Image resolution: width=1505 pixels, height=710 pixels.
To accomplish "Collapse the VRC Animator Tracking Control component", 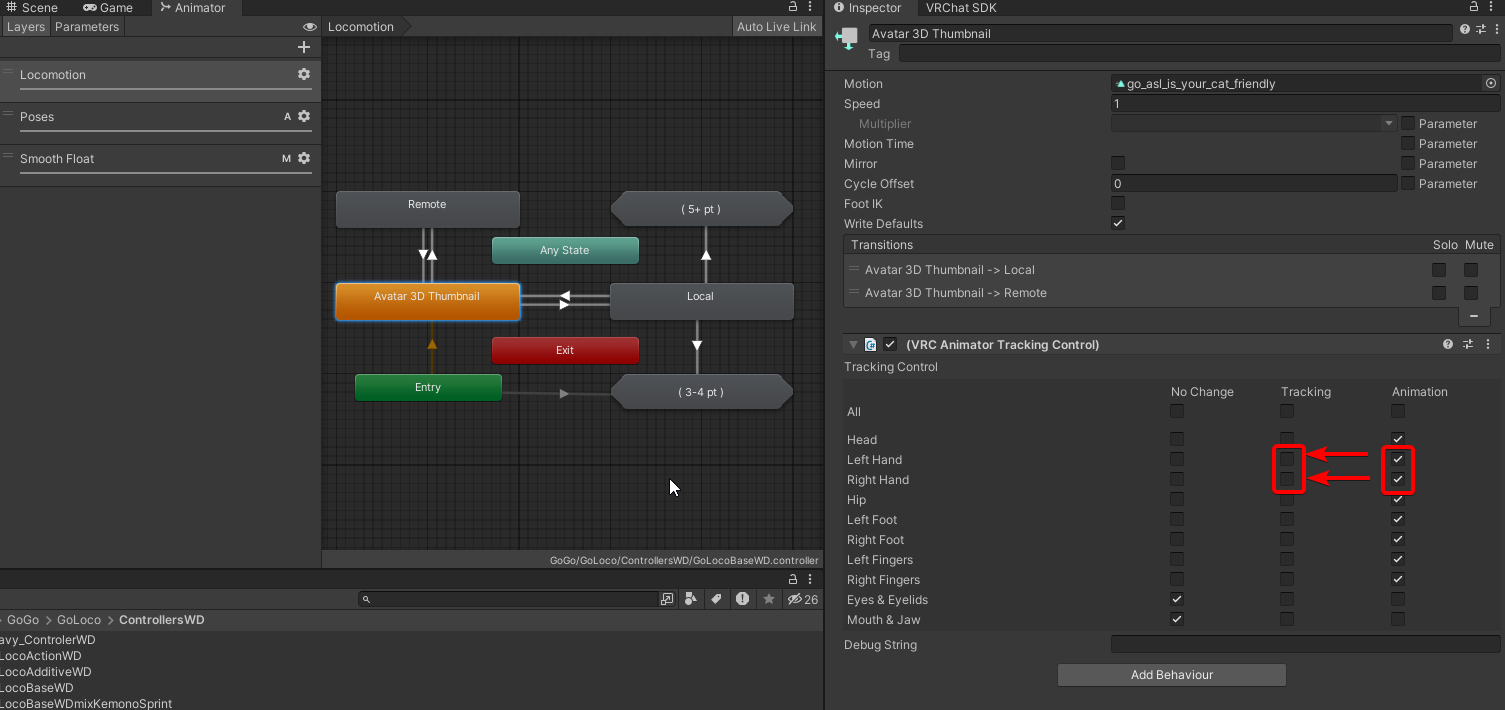I will pos(853,344).
